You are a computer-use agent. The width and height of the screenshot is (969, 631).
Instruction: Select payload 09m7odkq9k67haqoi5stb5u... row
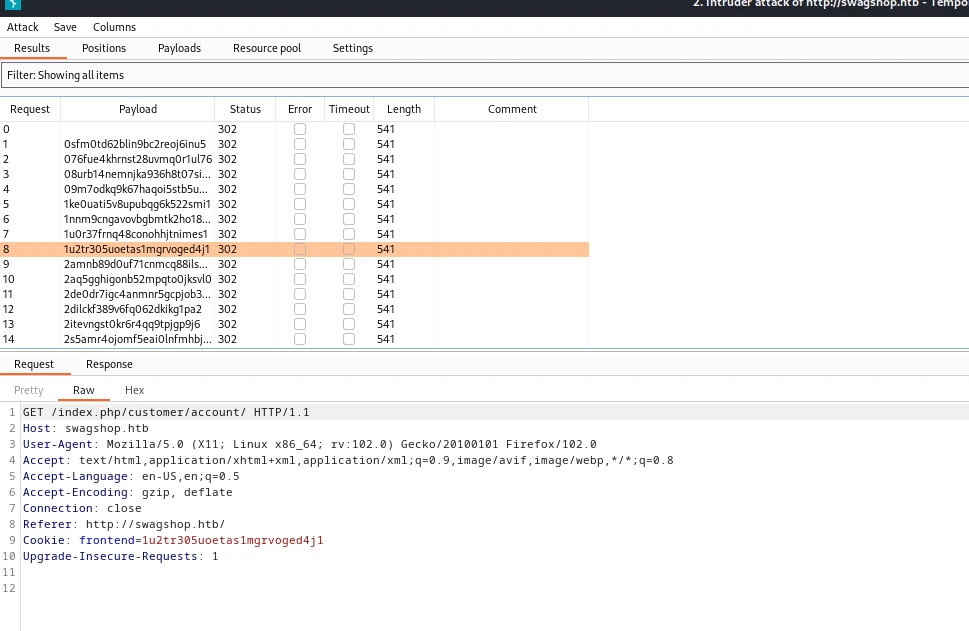[x=294, y=189]
